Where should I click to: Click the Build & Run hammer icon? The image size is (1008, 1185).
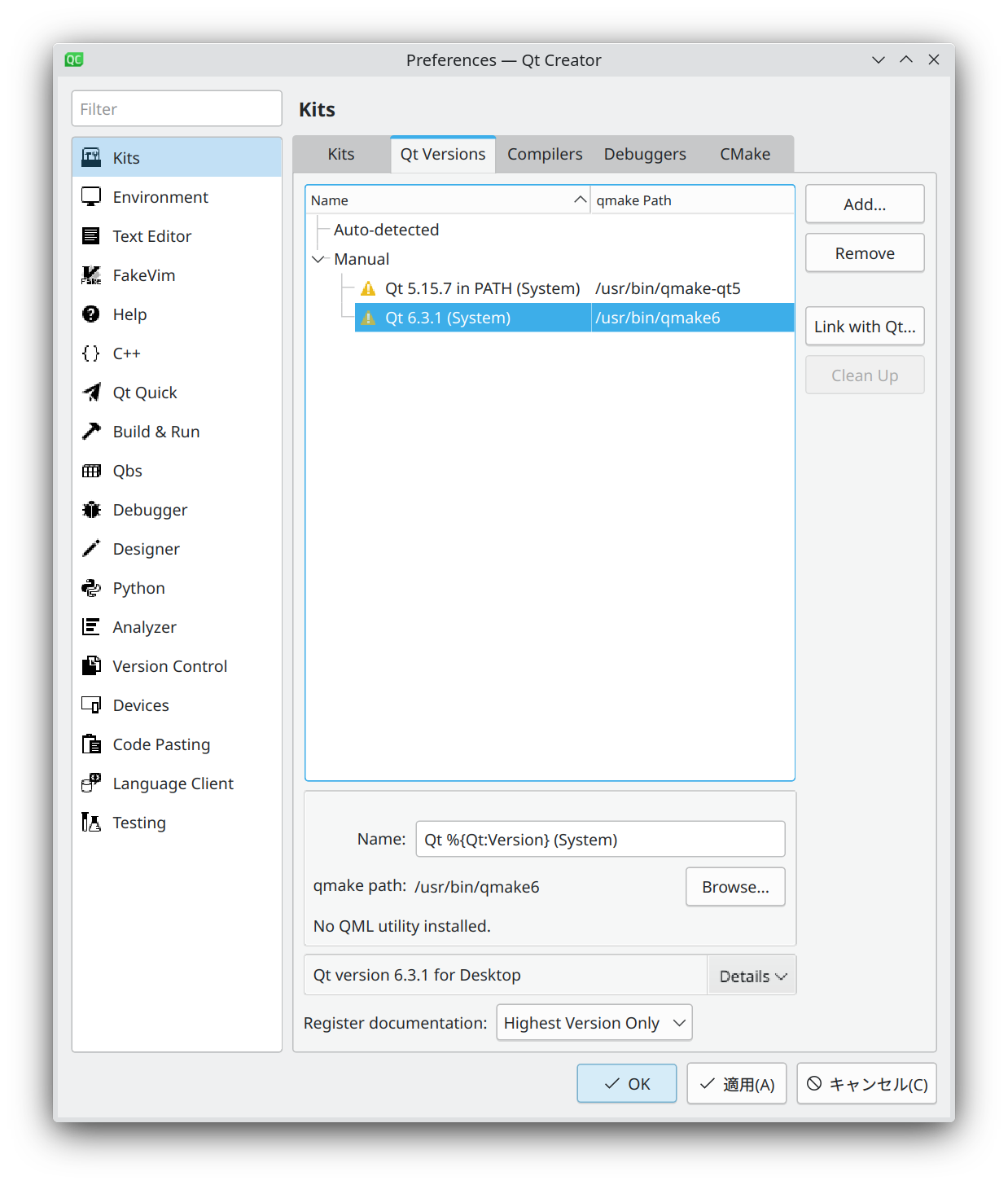pyautogui.click(x=91, y=431)
